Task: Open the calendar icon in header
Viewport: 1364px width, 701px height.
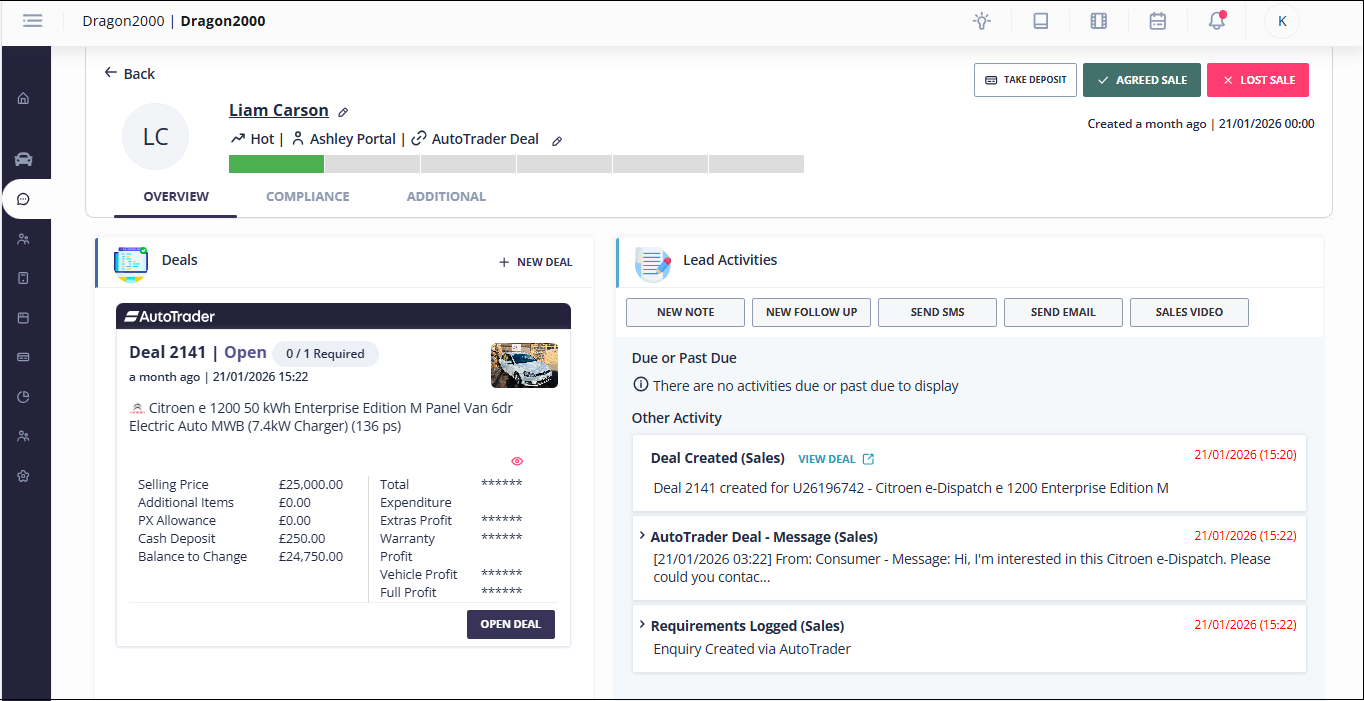Action: (x=1157, y=21)
